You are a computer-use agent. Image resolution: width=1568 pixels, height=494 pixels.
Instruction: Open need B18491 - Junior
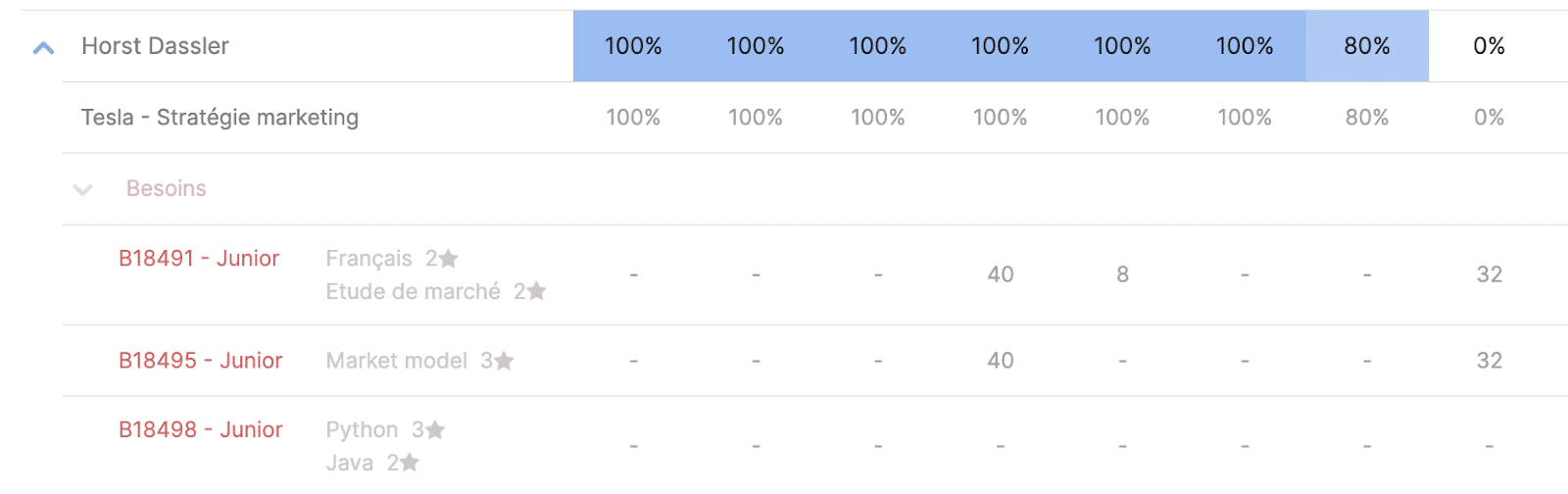(x=199, y=259)
